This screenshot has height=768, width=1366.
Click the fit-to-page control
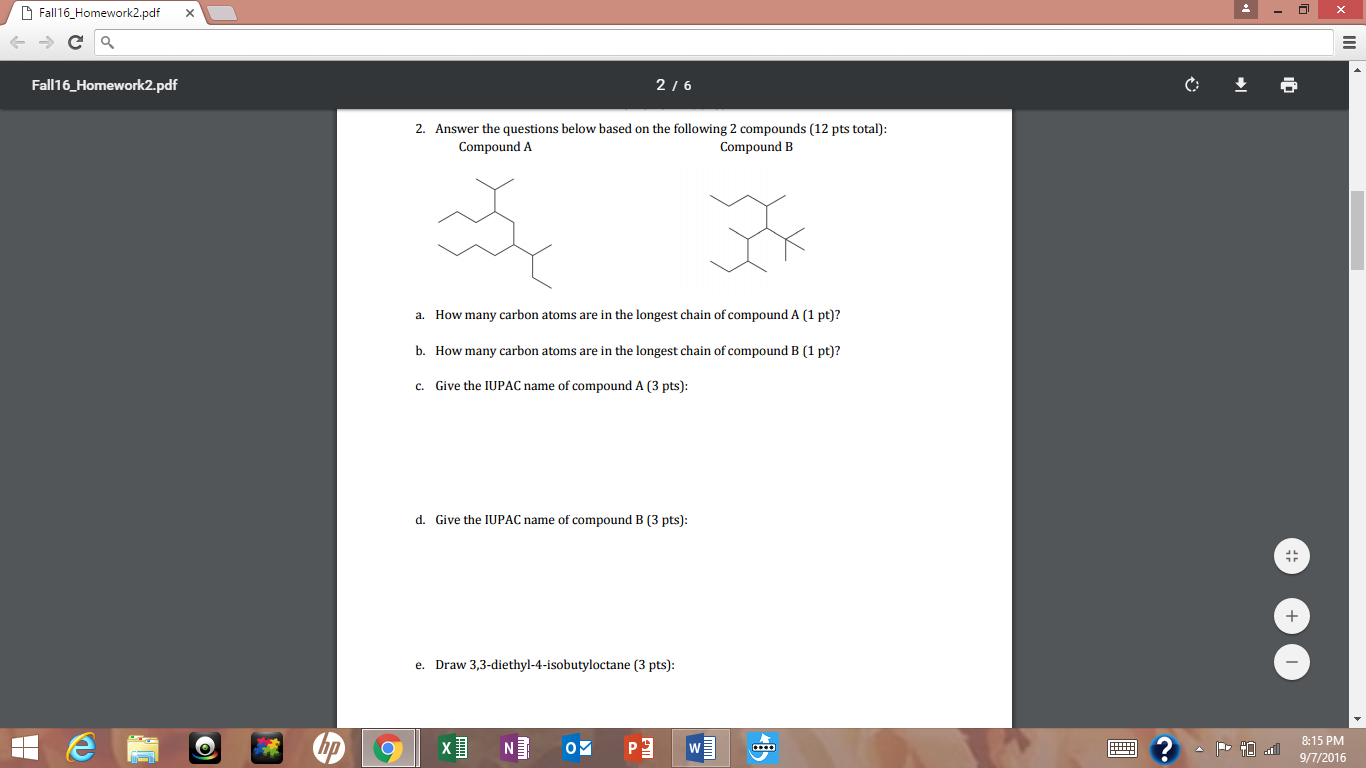1291,555
